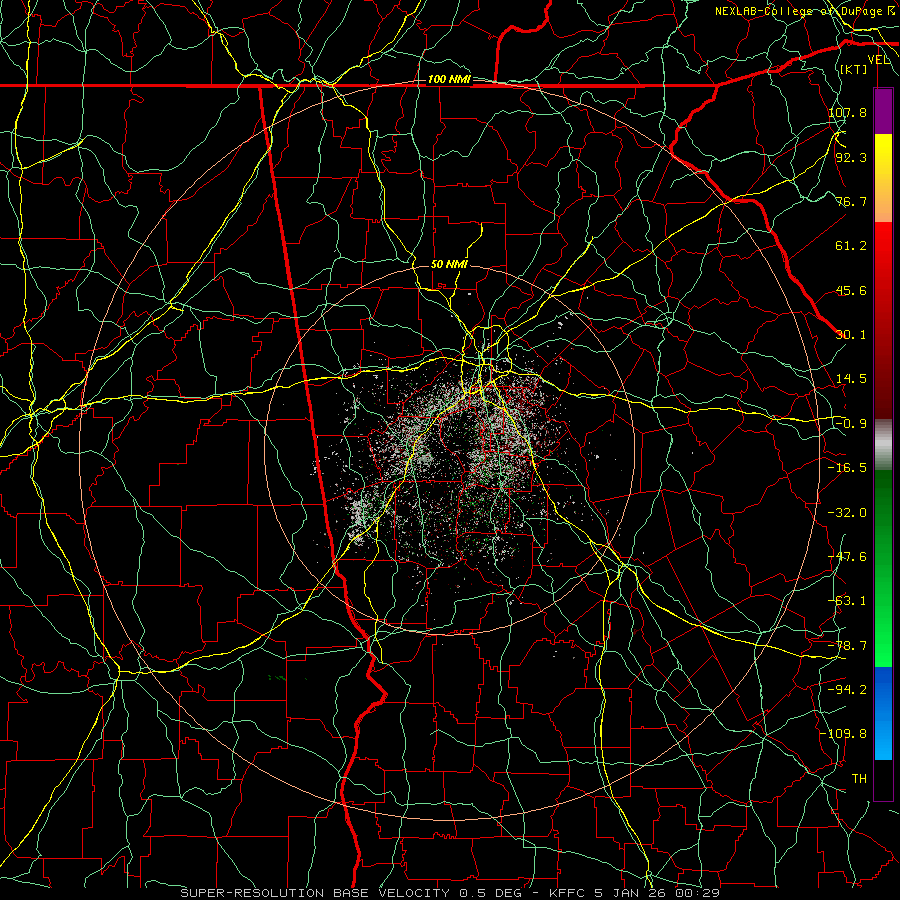The image size is (900, 900).
Task: Click the [KT] units label
Action: [854, 69]
